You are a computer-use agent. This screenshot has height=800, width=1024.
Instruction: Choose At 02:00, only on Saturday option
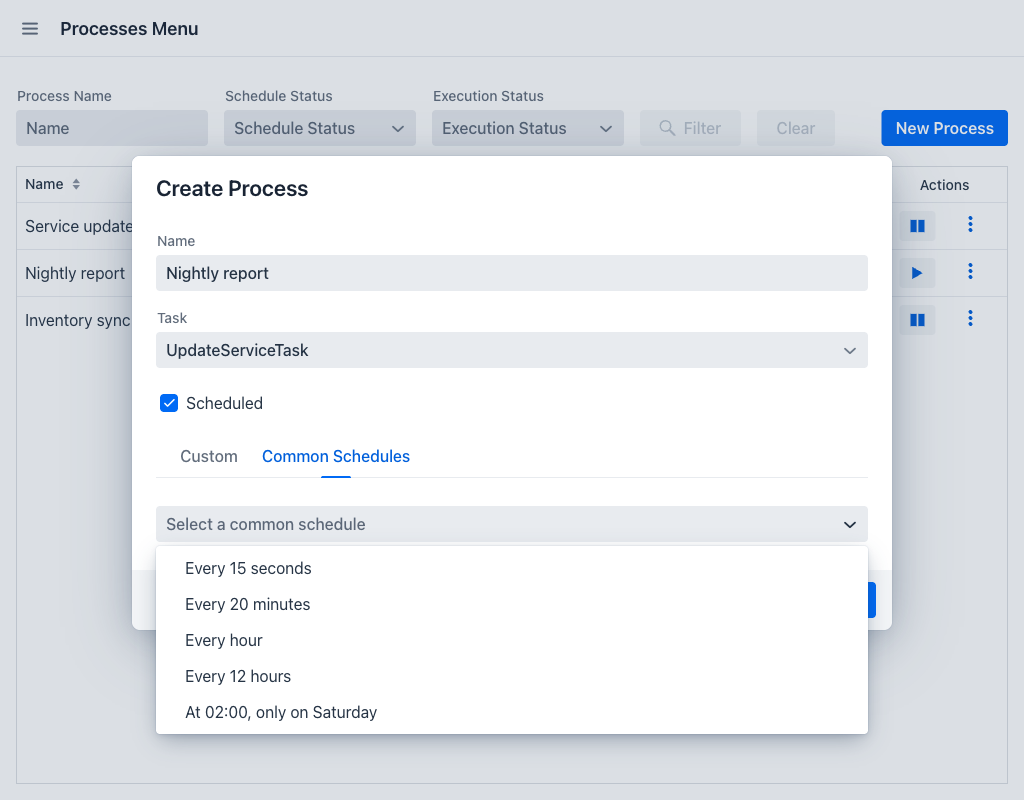(511, 712)
